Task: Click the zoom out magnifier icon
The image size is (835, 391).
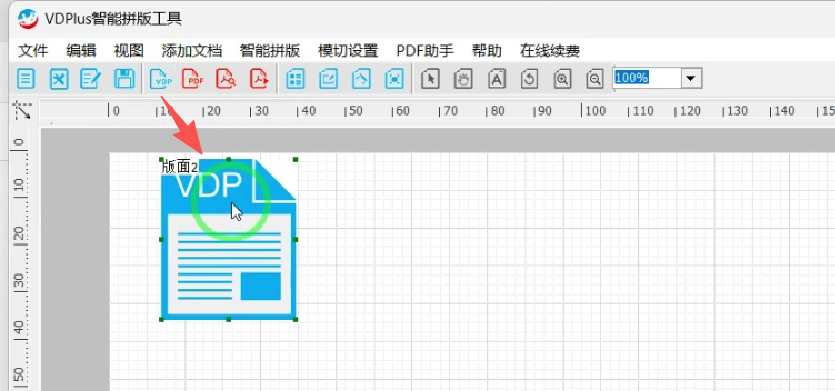Action: [x=595, y=79]
